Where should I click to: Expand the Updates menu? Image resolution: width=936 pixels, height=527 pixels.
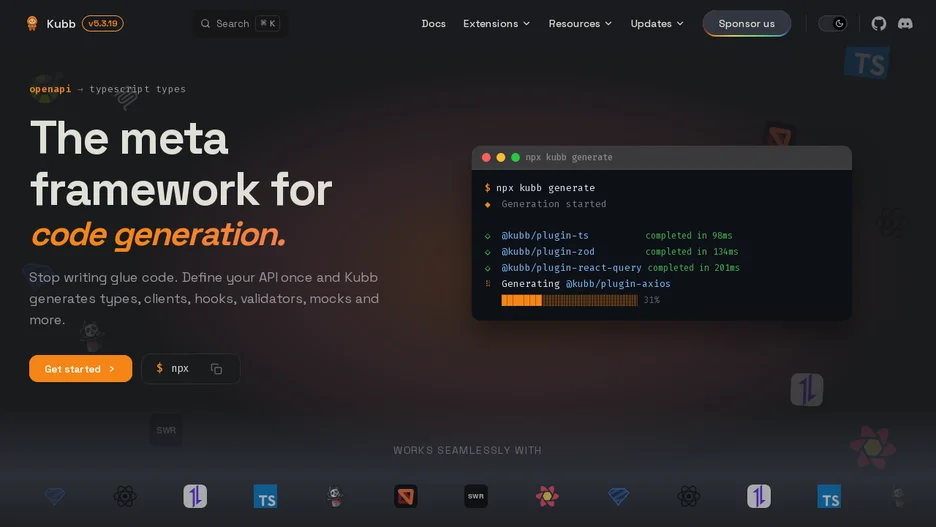coord(657,23)
